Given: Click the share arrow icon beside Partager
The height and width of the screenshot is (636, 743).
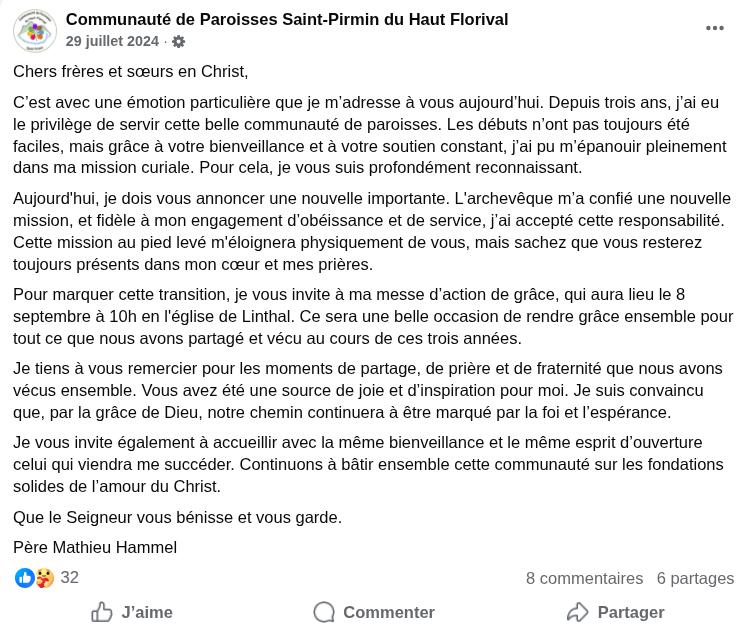Looking at the screenshot, I should pyautogui.click(x=577, y=612).
